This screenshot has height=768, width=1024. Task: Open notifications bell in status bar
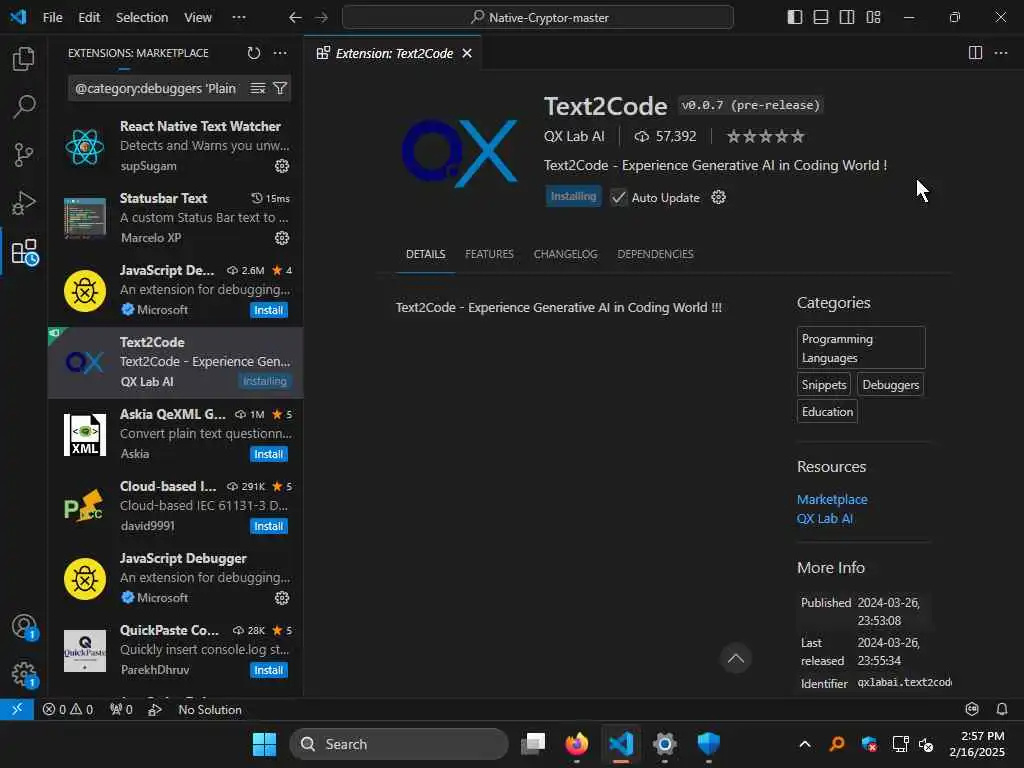(x=1002, y=709)
